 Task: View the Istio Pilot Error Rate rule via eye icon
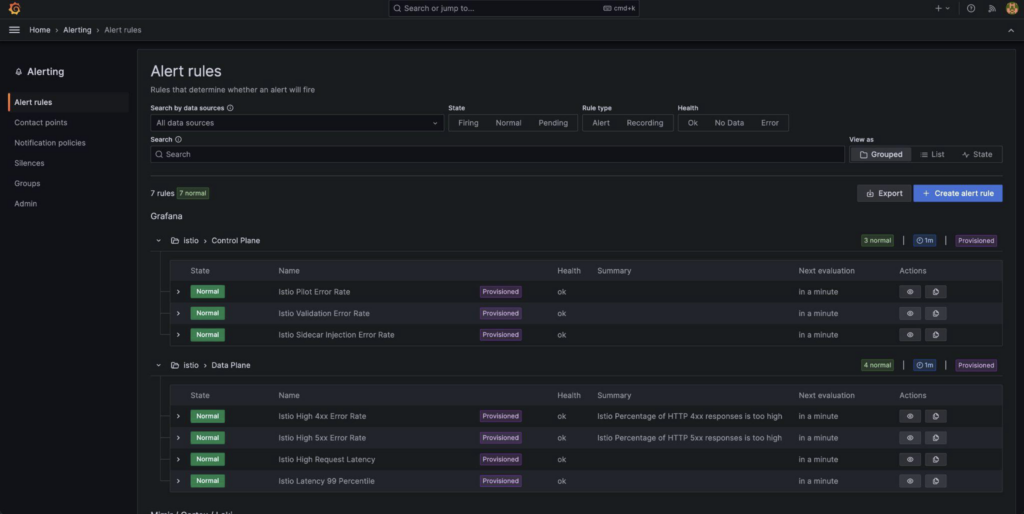pos(910,292)
